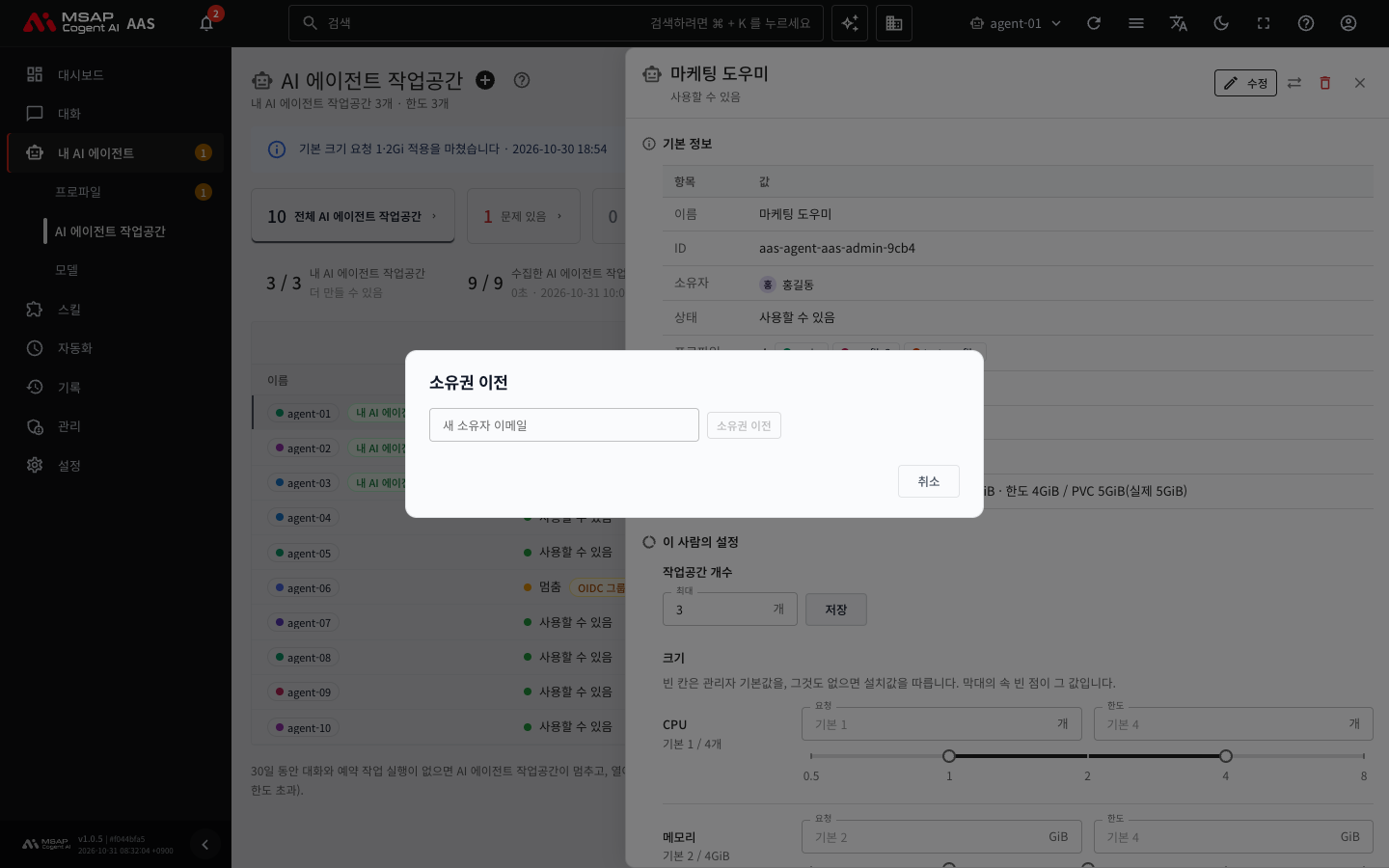The width and height of the screenshot is (1389, 868).
Task: Select the 전체 AI 에이전트 작업공간 filter card
Action: pos(353,216)
